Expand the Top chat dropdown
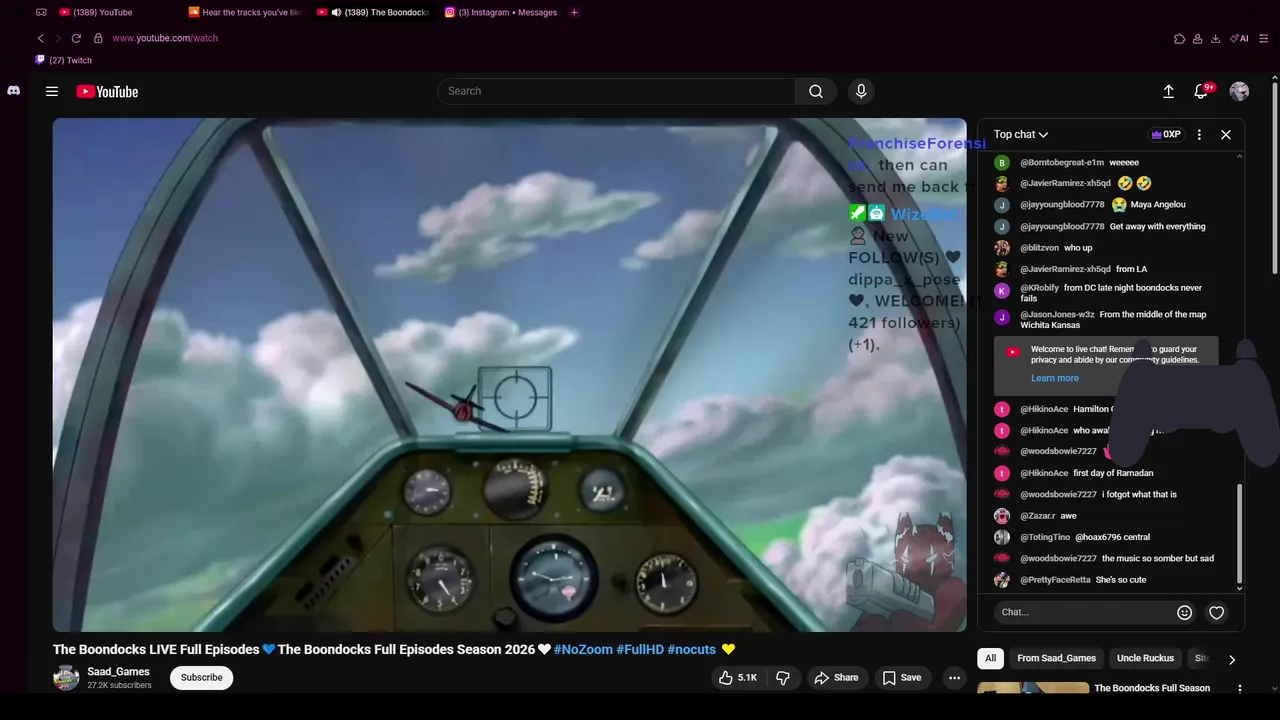 pyautogui.click(x=1021, y=134)
